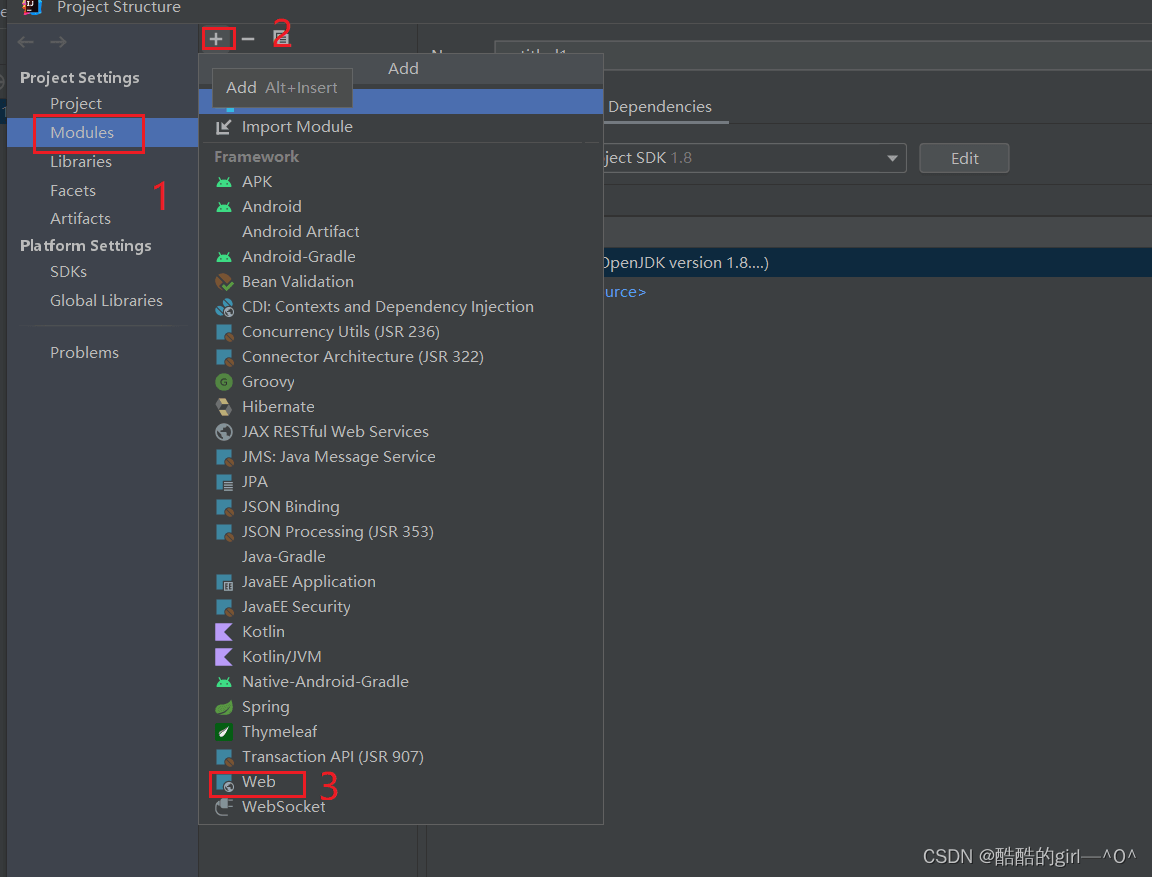Open Artifacts settings section

pos(80,219)
